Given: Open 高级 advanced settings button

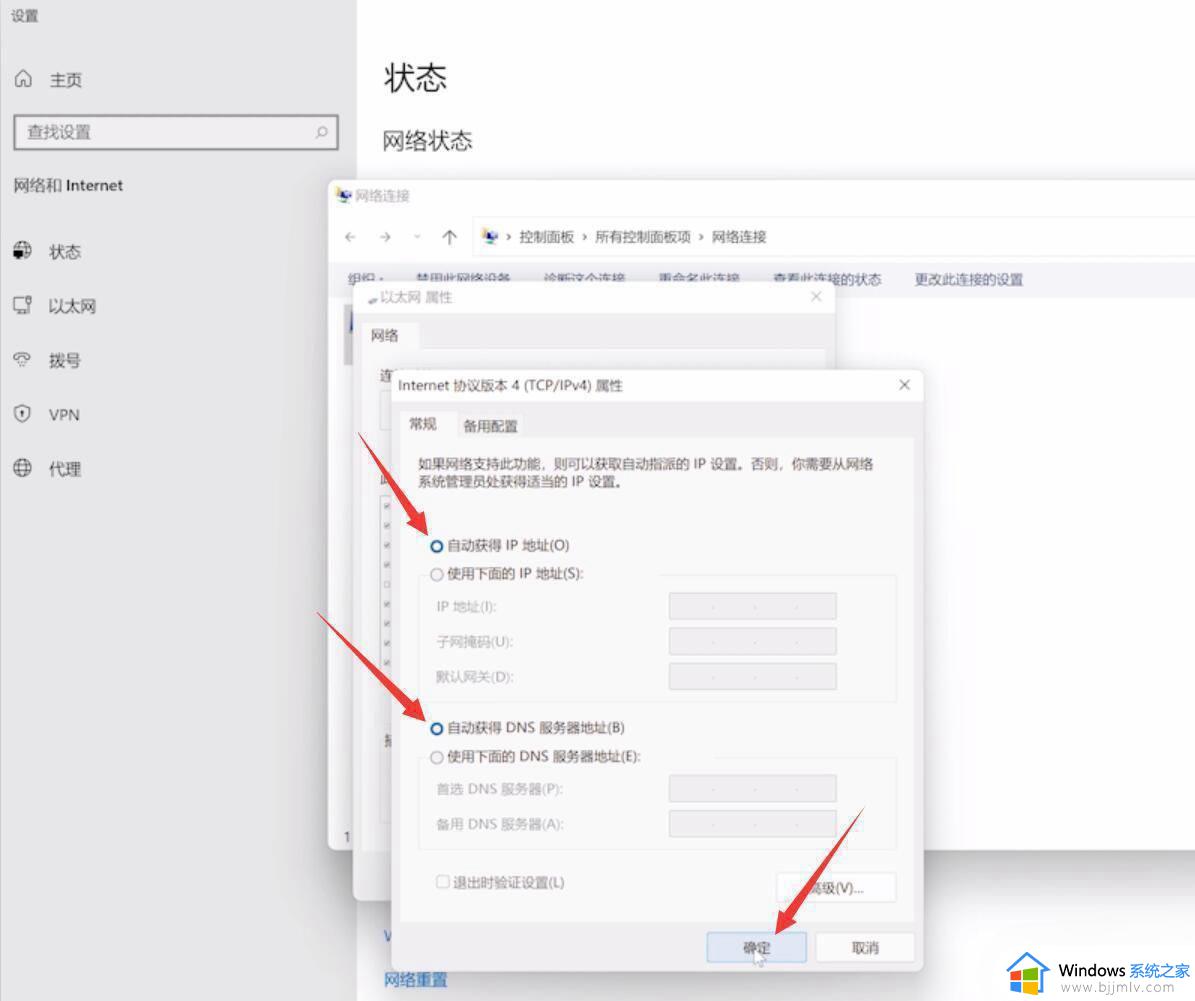Looking at the screenshot, I should (x=836, y=887).
